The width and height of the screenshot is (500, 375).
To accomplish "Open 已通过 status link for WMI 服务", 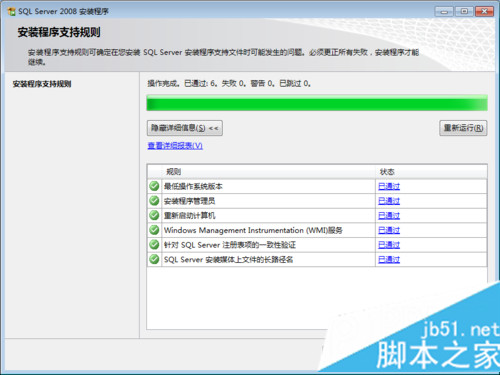I will (x=389, y=230).
